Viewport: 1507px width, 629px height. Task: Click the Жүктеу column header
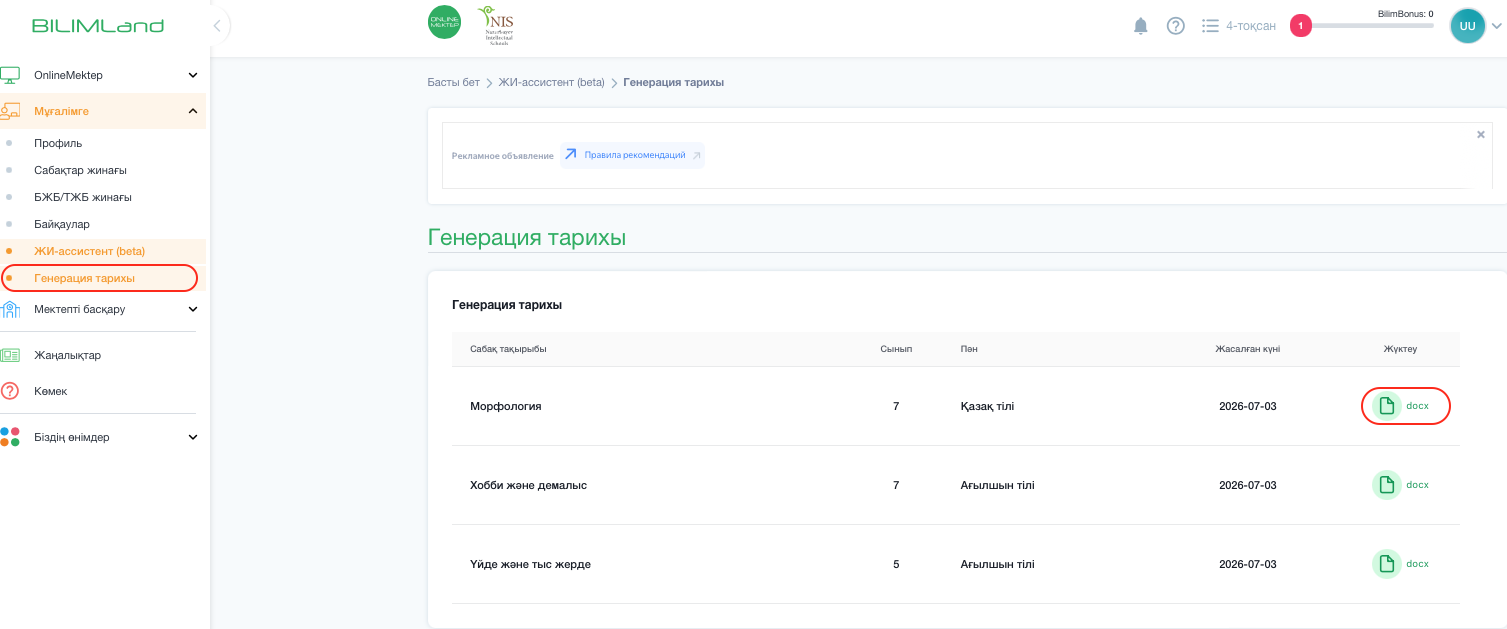(x=1400, y=349)
